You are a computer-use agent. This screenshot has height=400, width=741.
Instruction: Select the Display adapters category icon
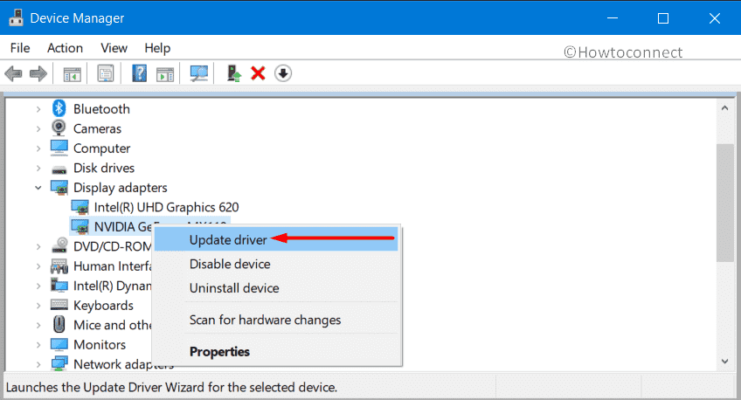[59, 187]
